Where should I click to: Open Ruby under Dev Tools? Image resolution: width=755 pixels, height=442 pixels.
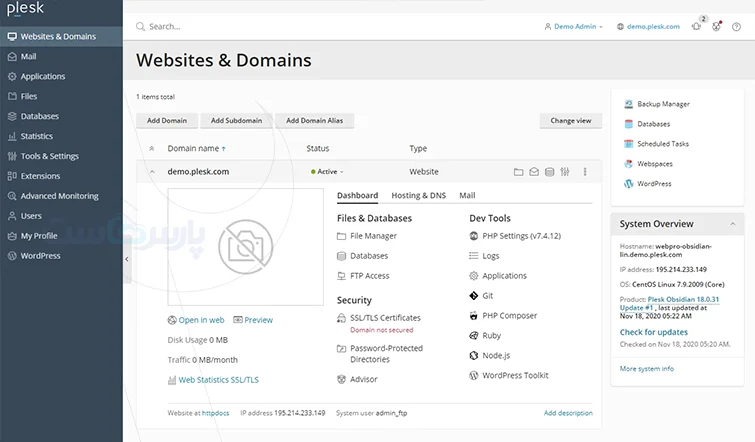tap(485, 336)
